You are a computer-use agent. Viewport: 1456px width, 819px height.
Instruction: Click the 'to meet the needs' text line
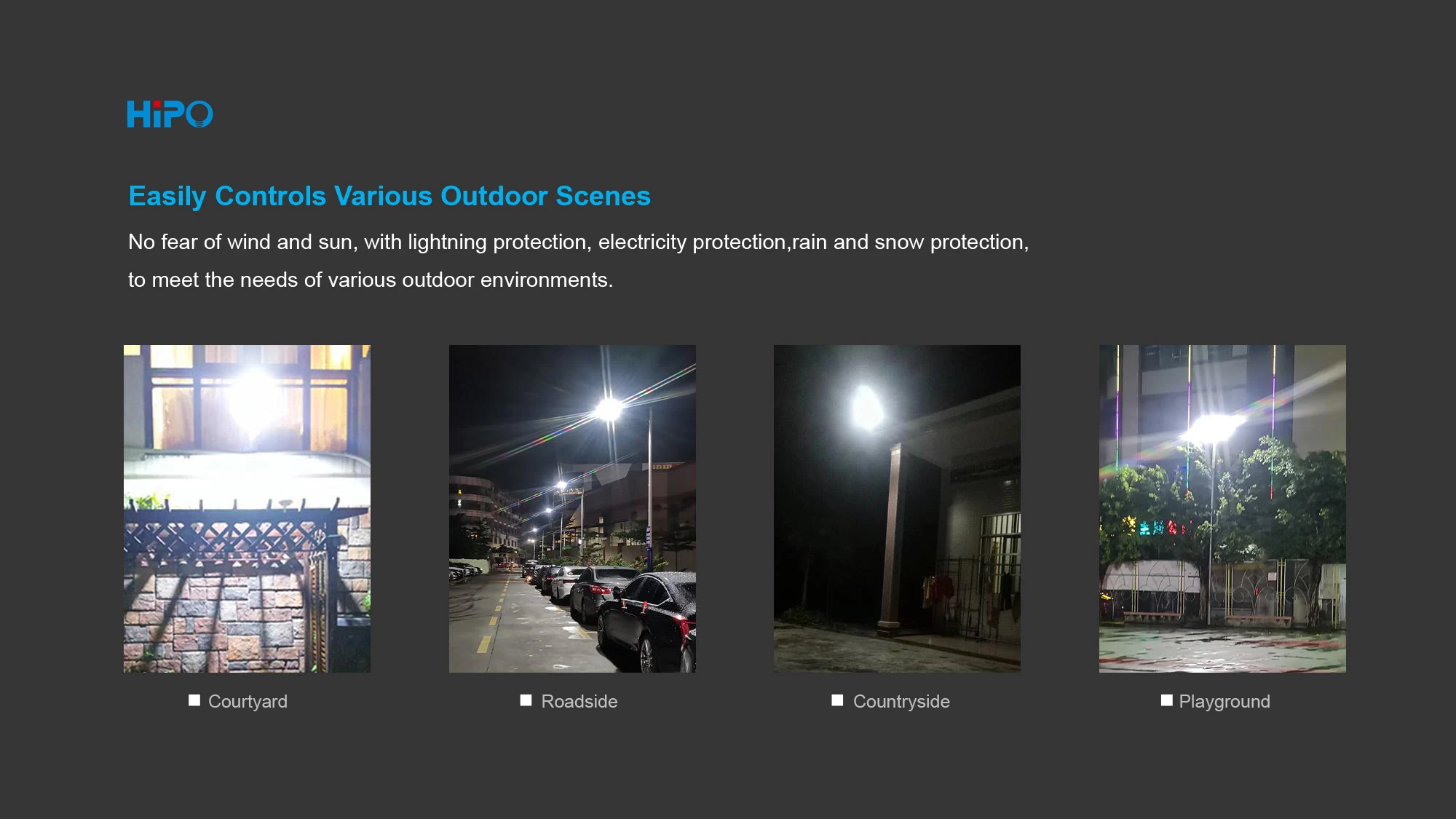pyautogui.click(x=371, y=280)
